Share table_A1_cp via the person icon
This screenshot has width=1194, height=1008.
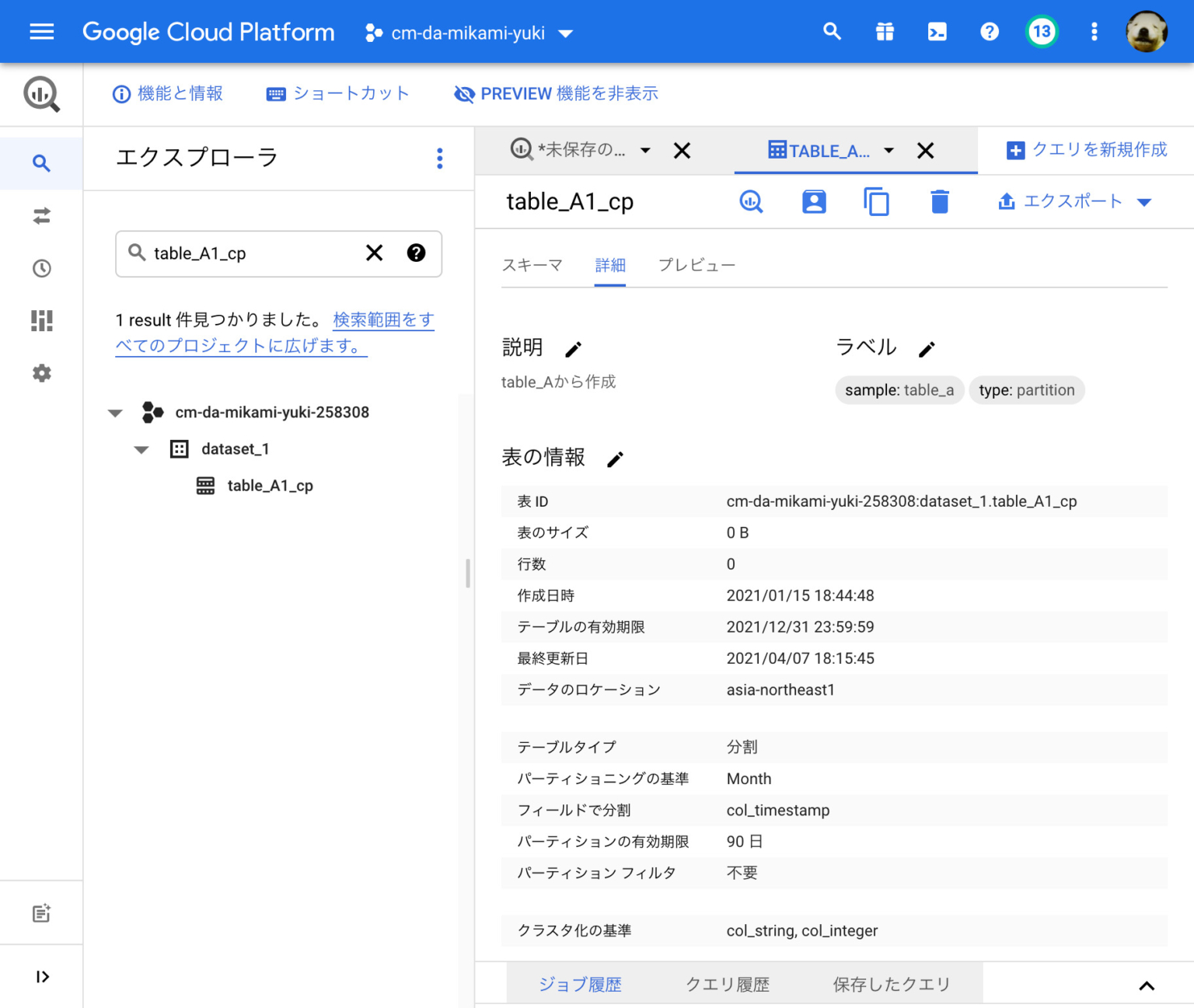pos(813,201)
